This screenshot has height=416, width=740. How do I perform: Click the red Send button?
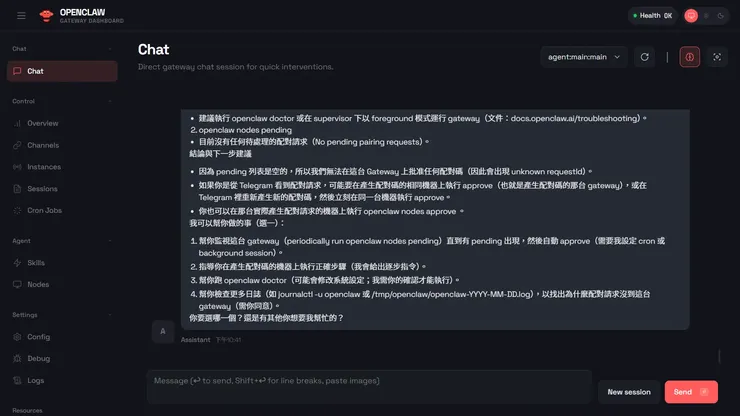click(x=691, y=392)
